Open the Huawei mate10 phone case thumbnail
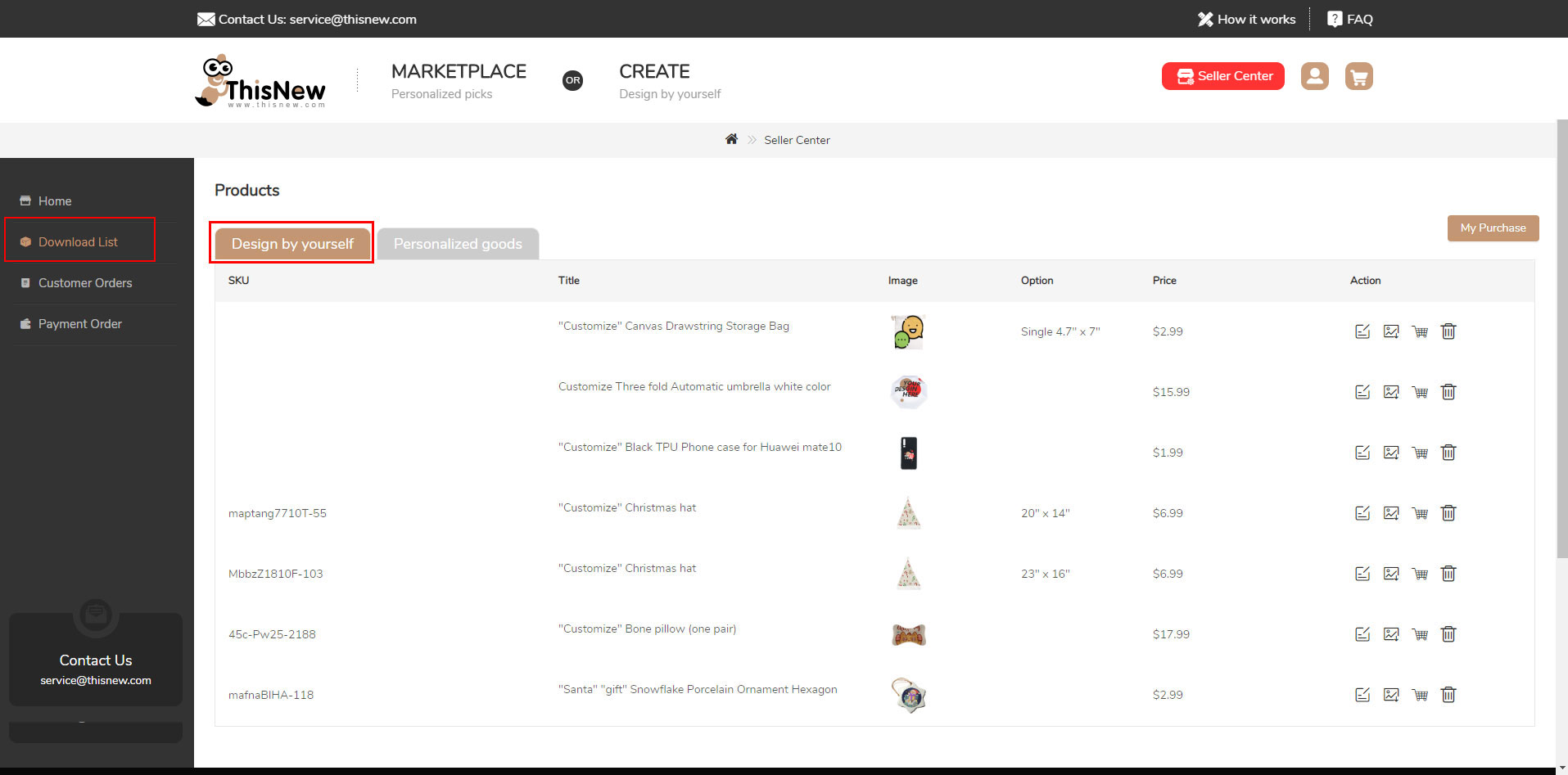Image resolution: width=1568 pixels, height=775 pixels. [x=909, y=453]
